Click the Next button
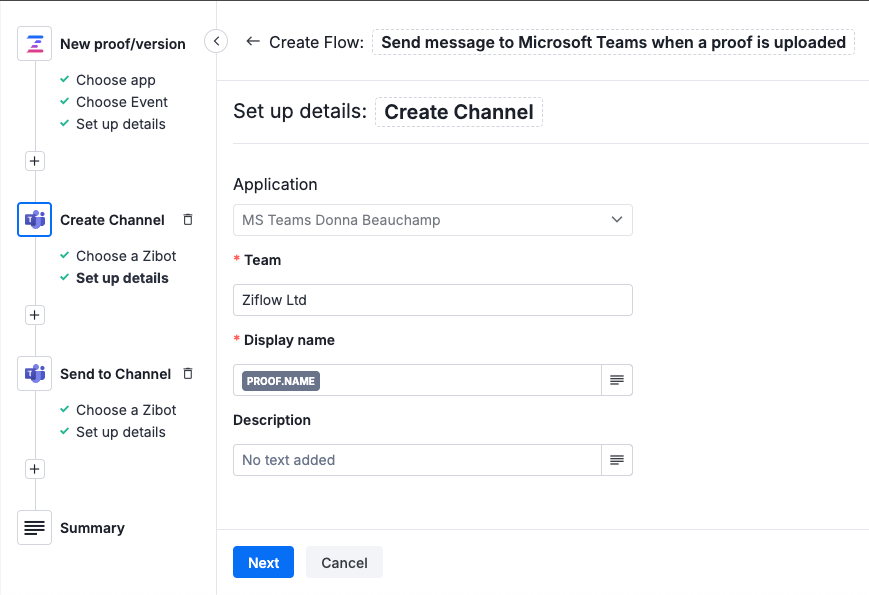 tap(263, 562)
